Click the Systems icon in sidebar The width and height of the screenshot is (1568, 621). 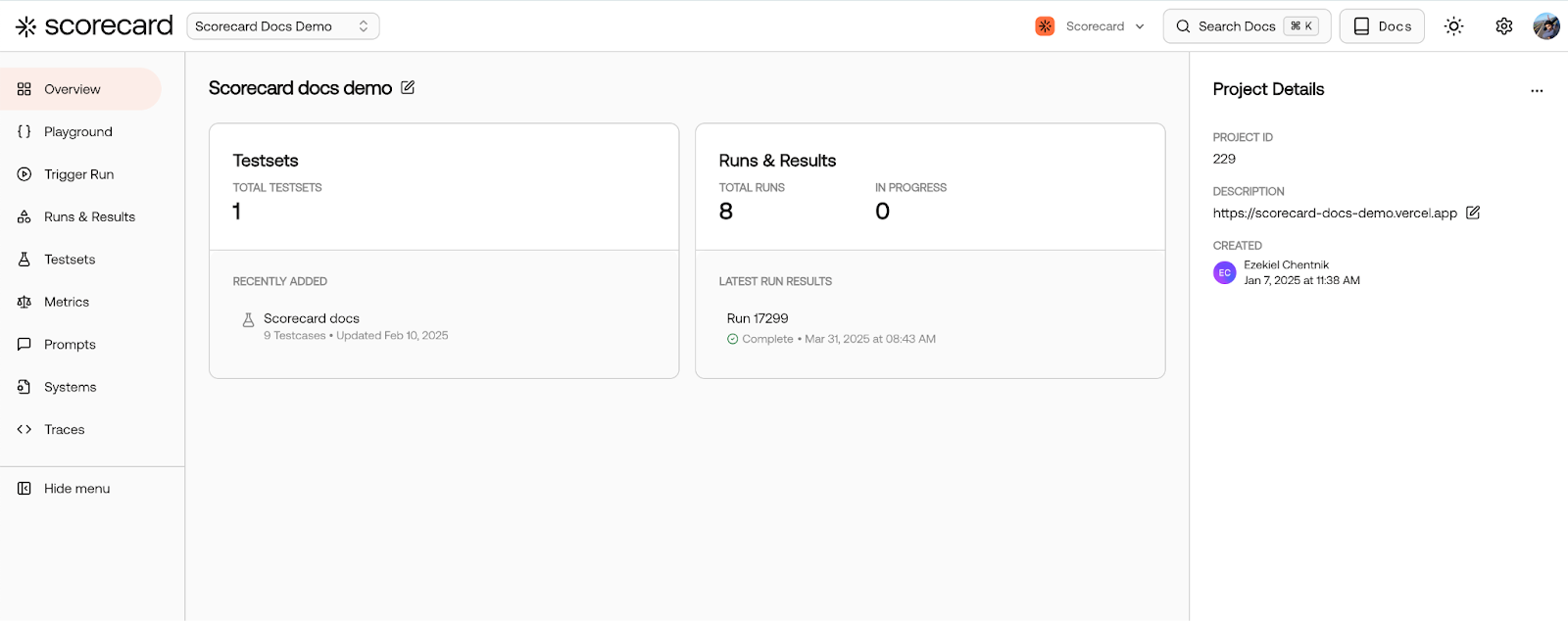pos(24,387)
